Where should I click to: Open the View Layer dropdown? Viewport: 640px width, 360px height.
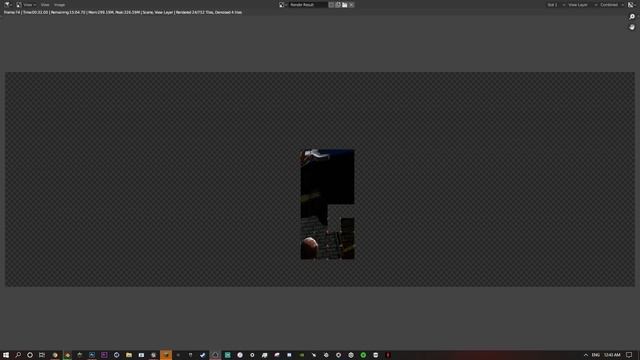[582, 4]
